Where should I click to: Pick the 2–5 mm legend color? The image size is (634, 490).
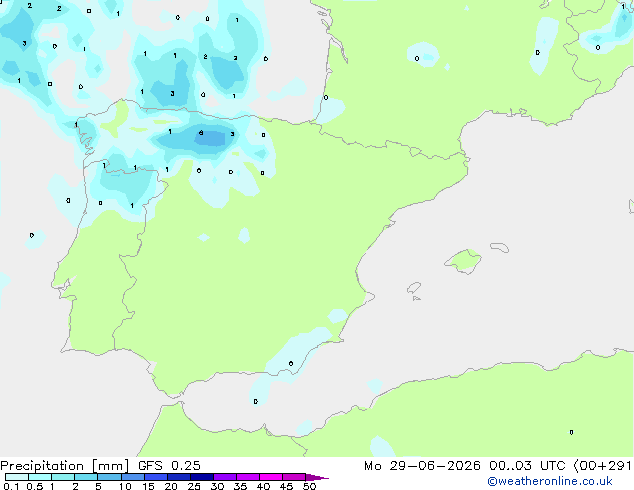tap(86, 477)
